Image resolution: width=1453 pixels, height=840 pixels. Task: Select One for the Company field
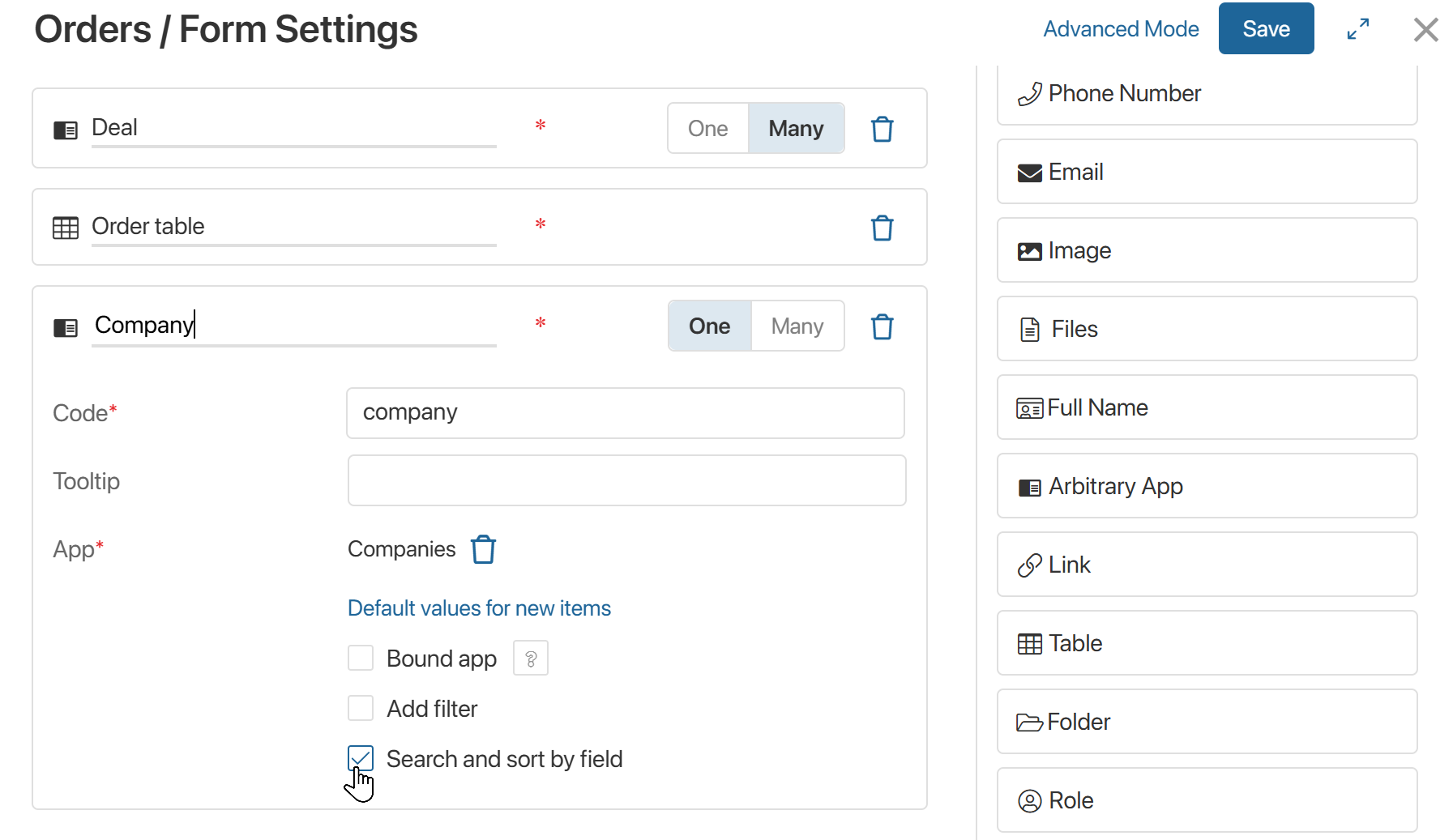point(709,326)
